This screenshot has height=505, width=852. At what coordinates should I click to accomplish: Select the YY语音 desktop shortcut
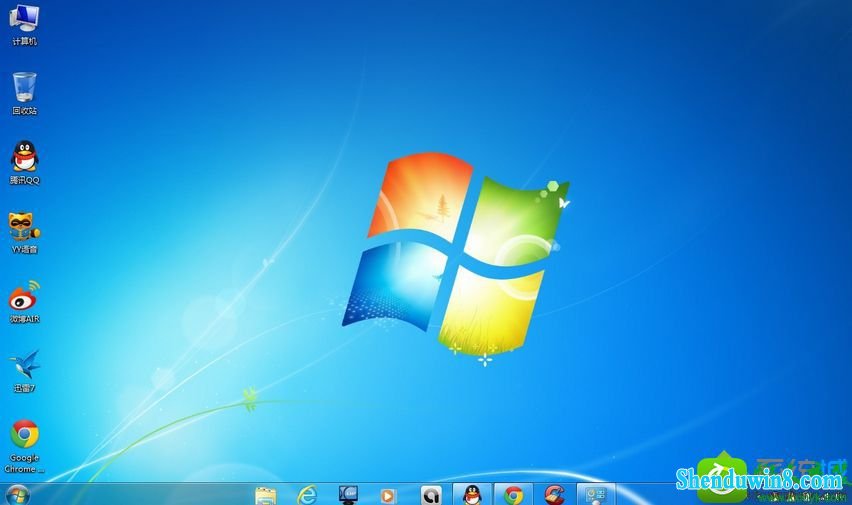24,233
